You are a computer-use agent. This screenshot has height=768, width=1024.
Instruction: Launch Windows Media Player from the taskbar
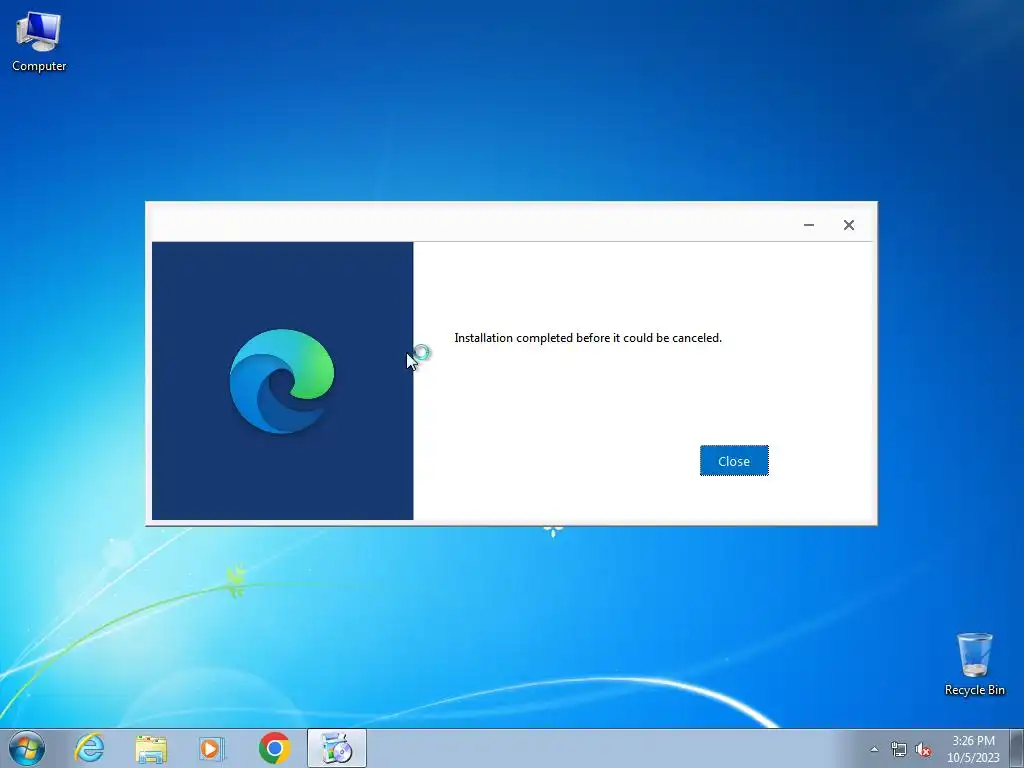(x=212, y=748)
